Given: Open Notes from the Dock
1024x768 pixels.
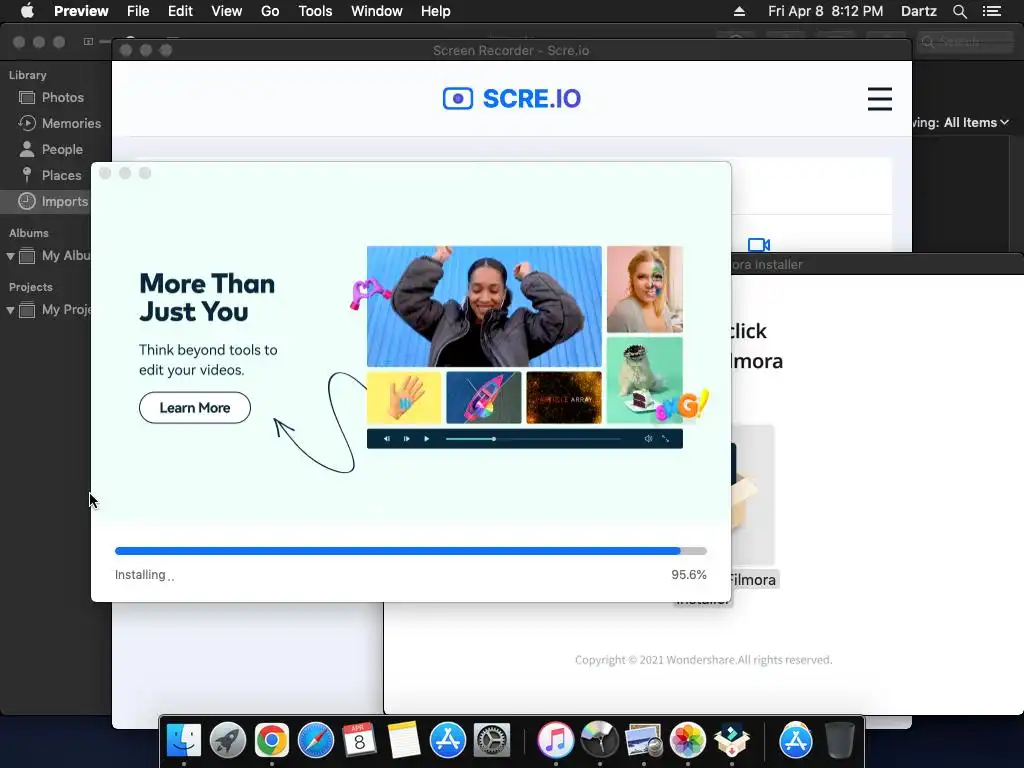Looking at the screenshot, I should [404, 740].
